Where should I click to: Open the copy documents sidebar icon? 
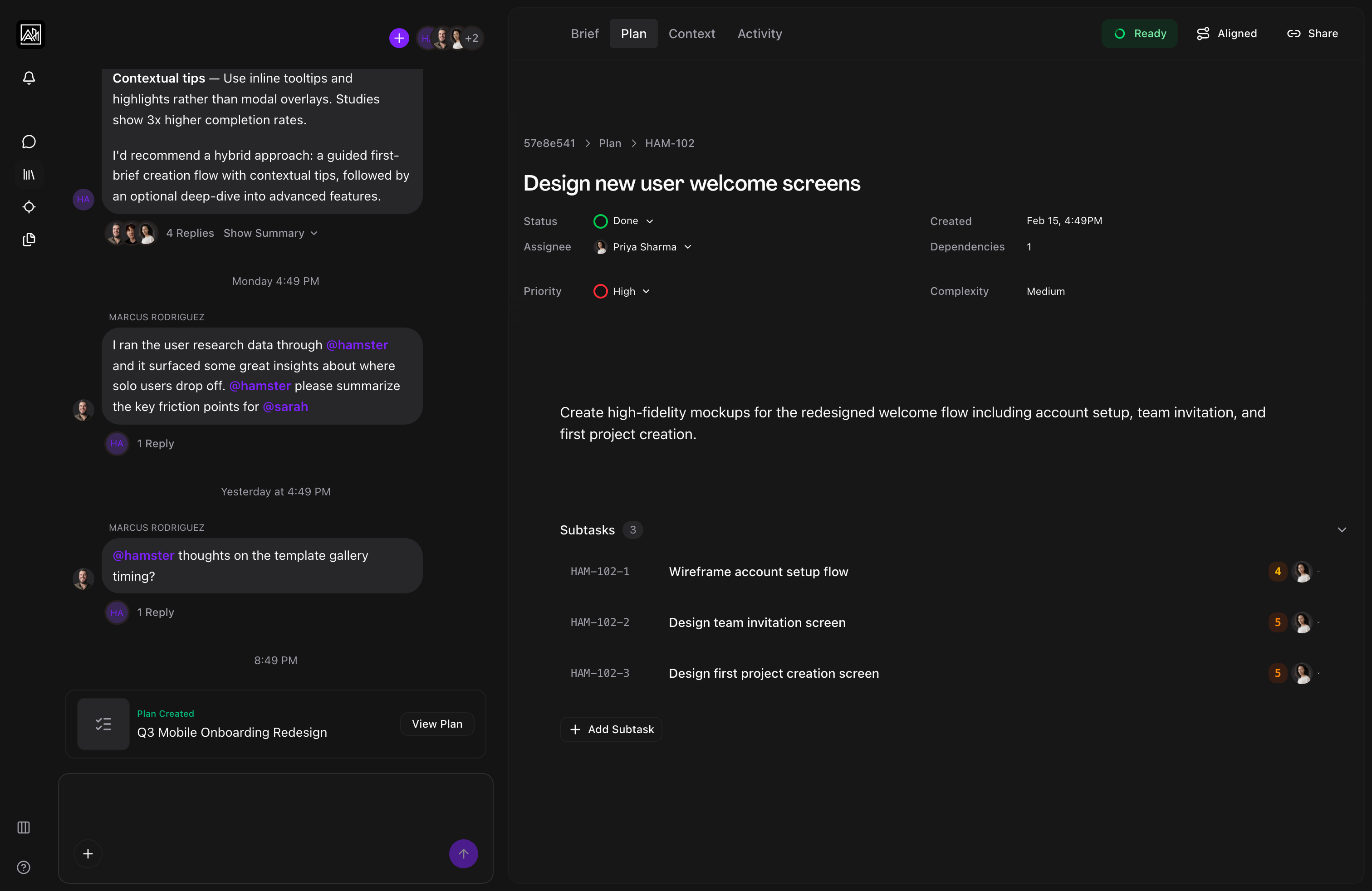[29, 240]
